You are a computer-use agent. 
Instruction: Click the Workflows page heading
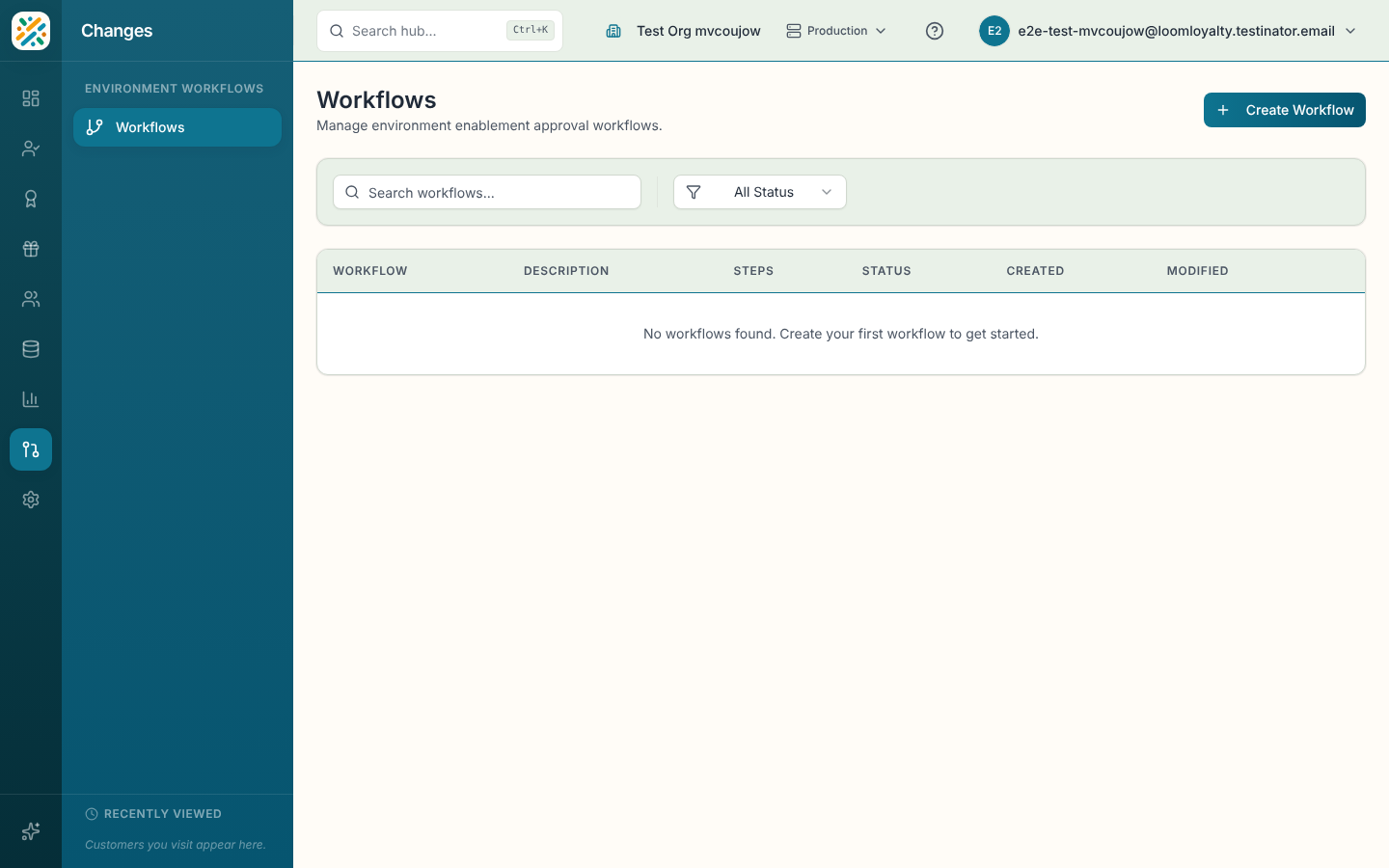click(x=376, y=100)
